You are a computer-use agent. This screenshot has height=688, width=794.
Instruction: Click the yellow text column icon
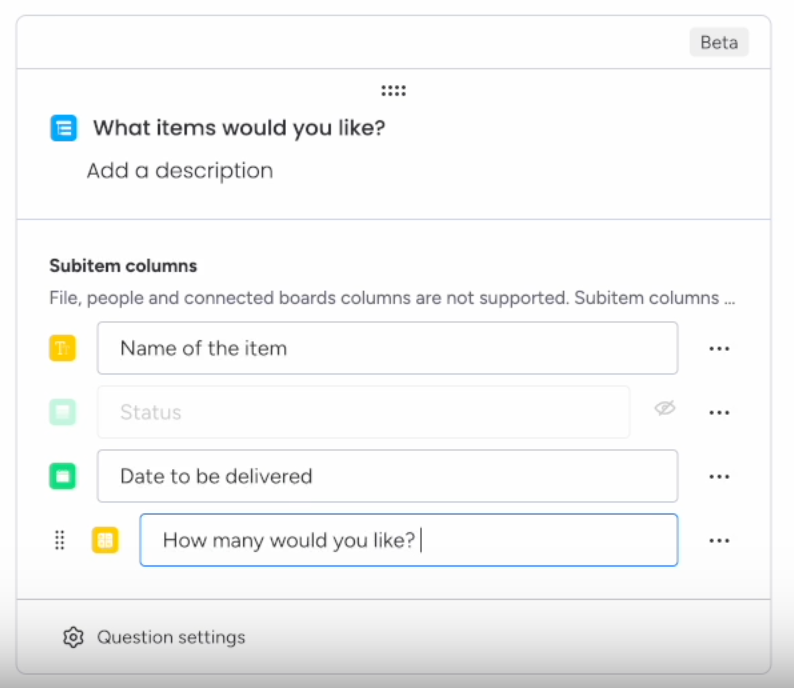point(63,348)
